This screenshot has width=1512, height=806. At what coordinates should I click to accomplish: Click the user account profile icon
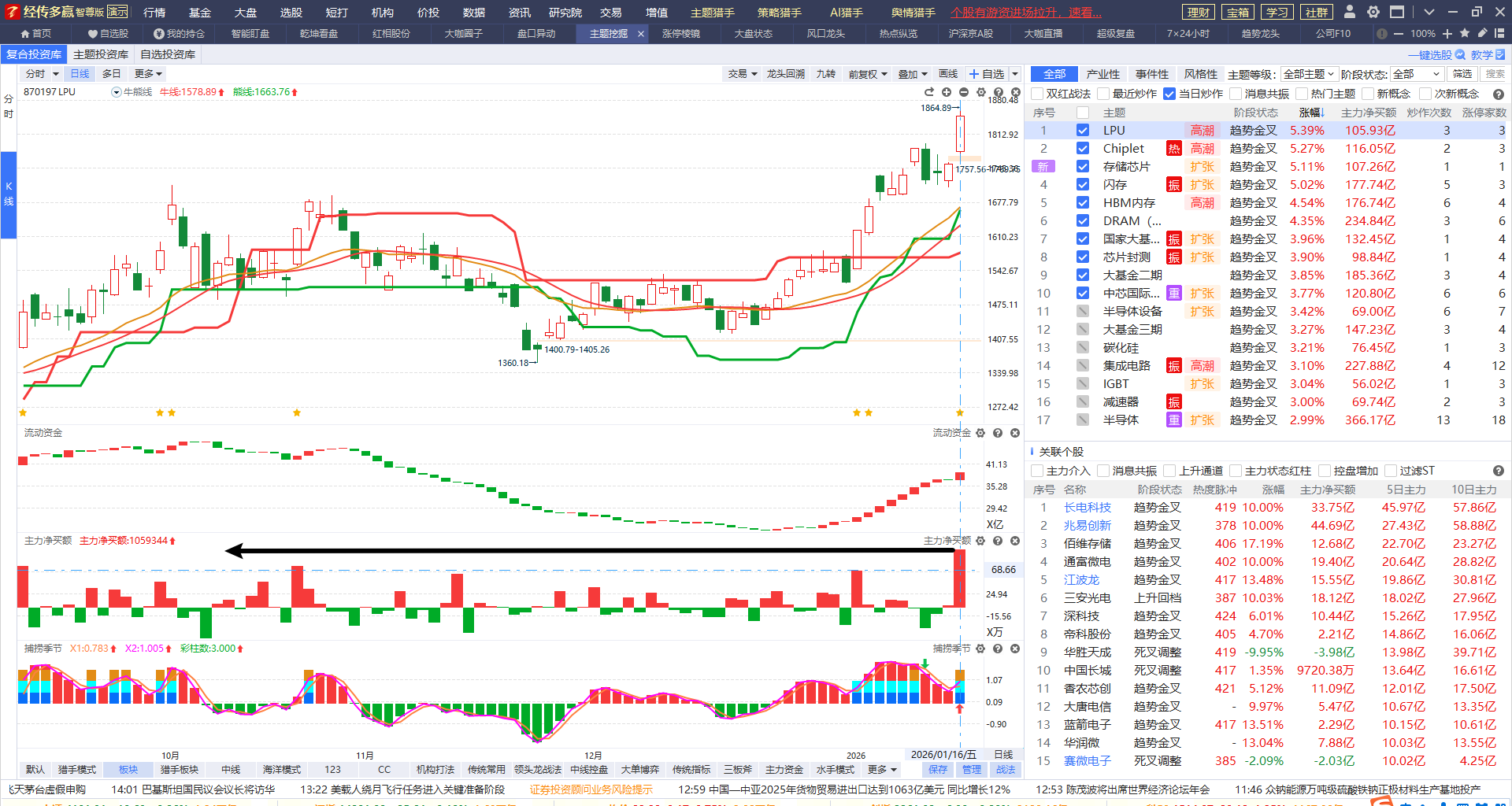pyautogui.click(x=1350, y=12)
